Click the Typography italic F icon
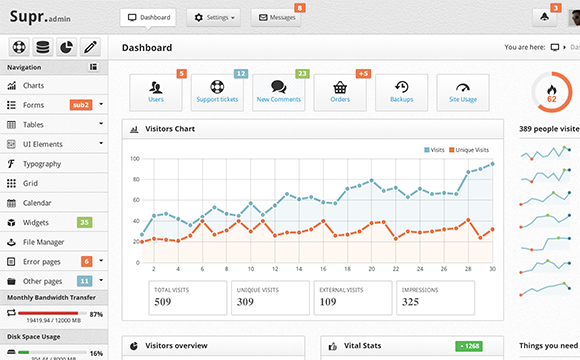 [11, 164]
